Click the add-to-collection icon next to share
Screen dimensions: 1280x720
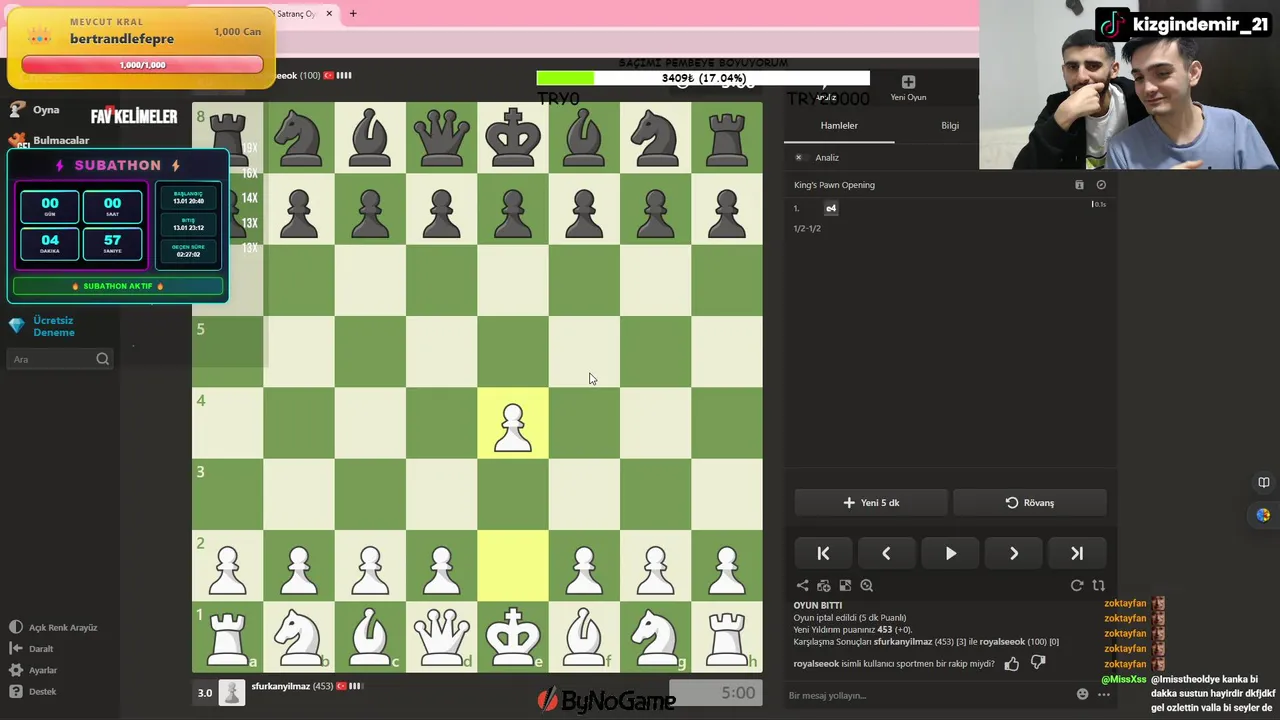pos(824,586)
